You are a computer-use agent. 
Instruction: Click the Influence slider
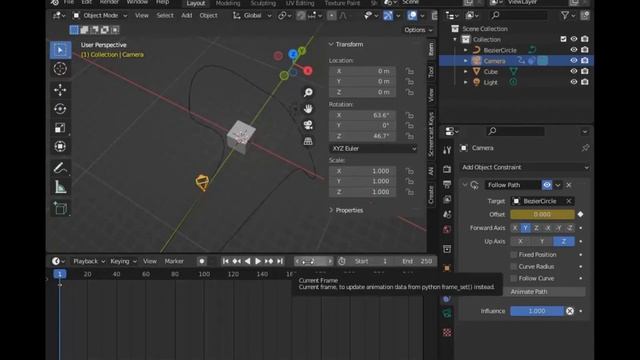tap(537, 311)
